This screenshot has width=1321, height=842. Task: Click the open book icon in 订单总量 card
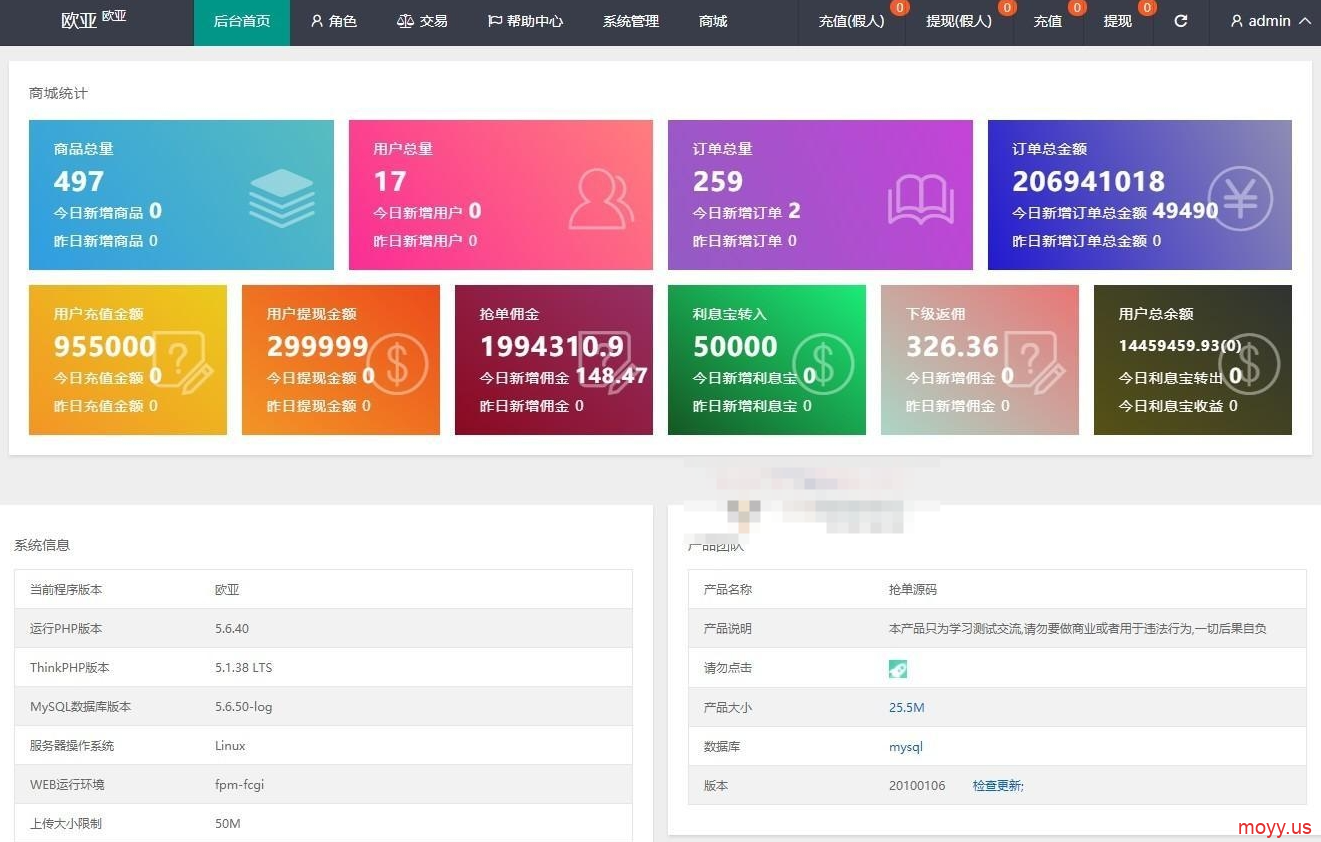(920, 200)
